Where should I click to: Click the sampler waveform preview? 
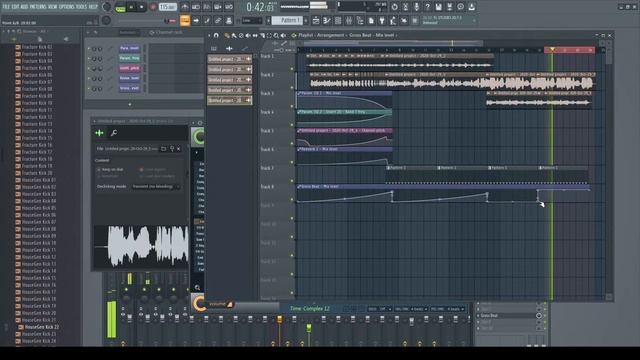tap(141, 246)
